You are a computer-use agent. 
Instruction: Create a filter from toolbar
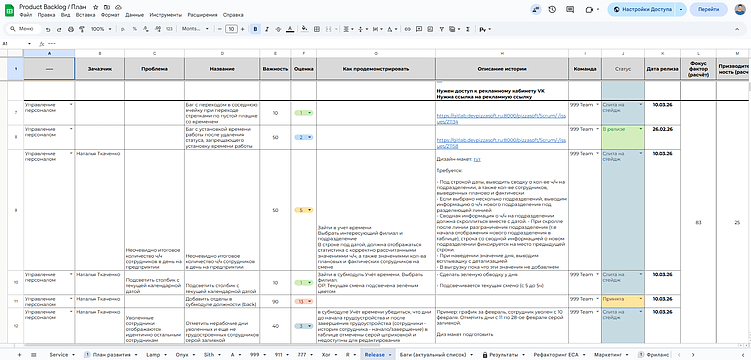(x=442, y=29)
